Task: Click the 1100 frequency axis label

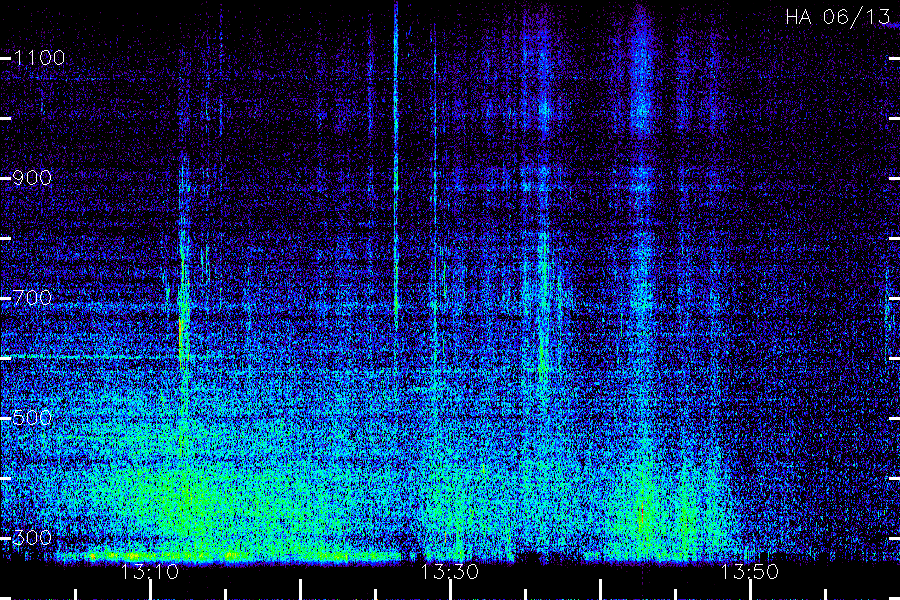Action: (x=39, y=58)
